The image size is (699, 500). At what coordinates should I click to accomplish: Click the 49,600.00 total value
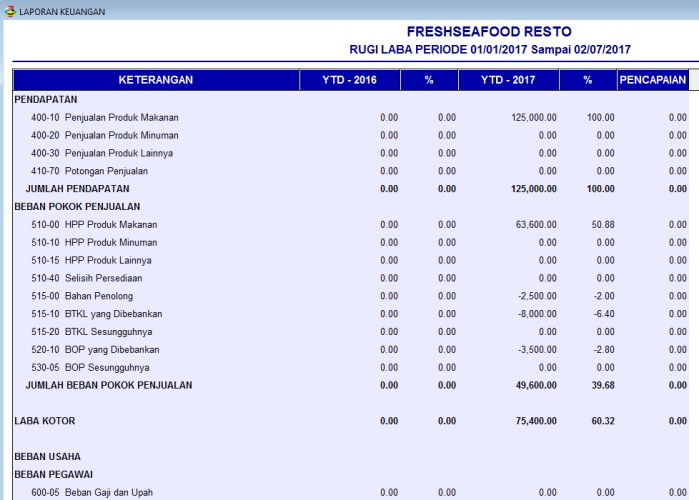(x=536, y=385)
